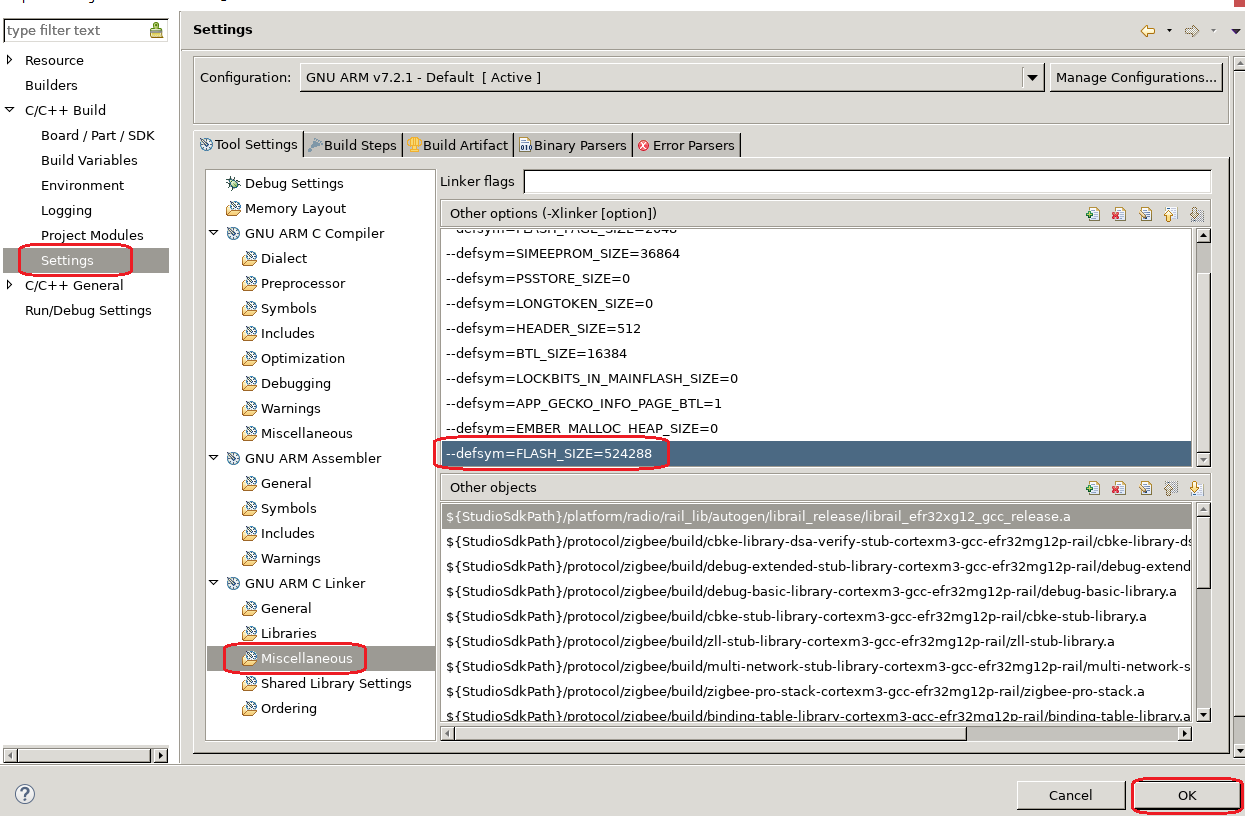Switch to the Build Artifact tab

[457, 145]
